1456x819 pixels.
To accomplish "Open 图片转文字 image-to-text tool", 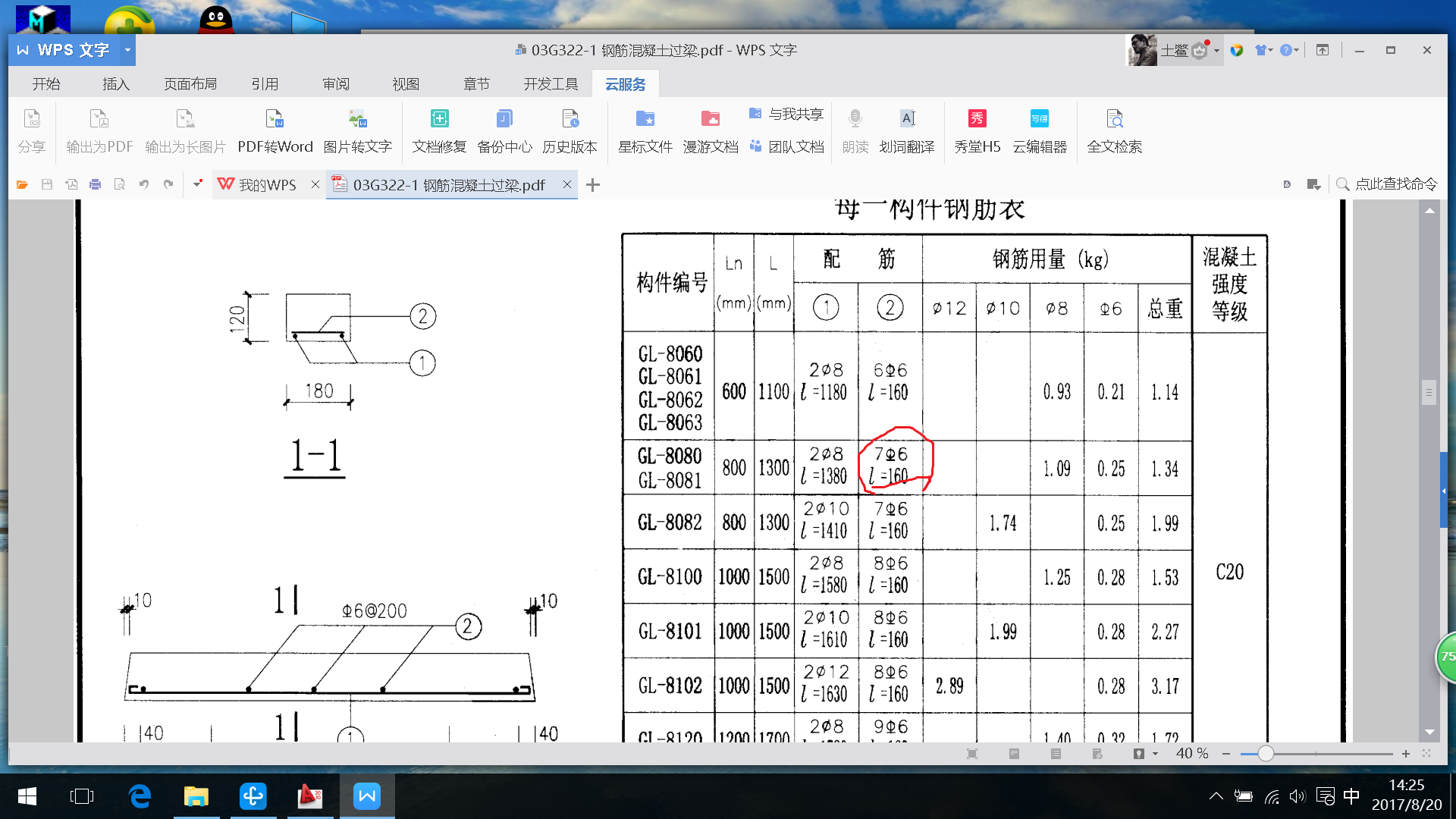I will click(357, 130).
